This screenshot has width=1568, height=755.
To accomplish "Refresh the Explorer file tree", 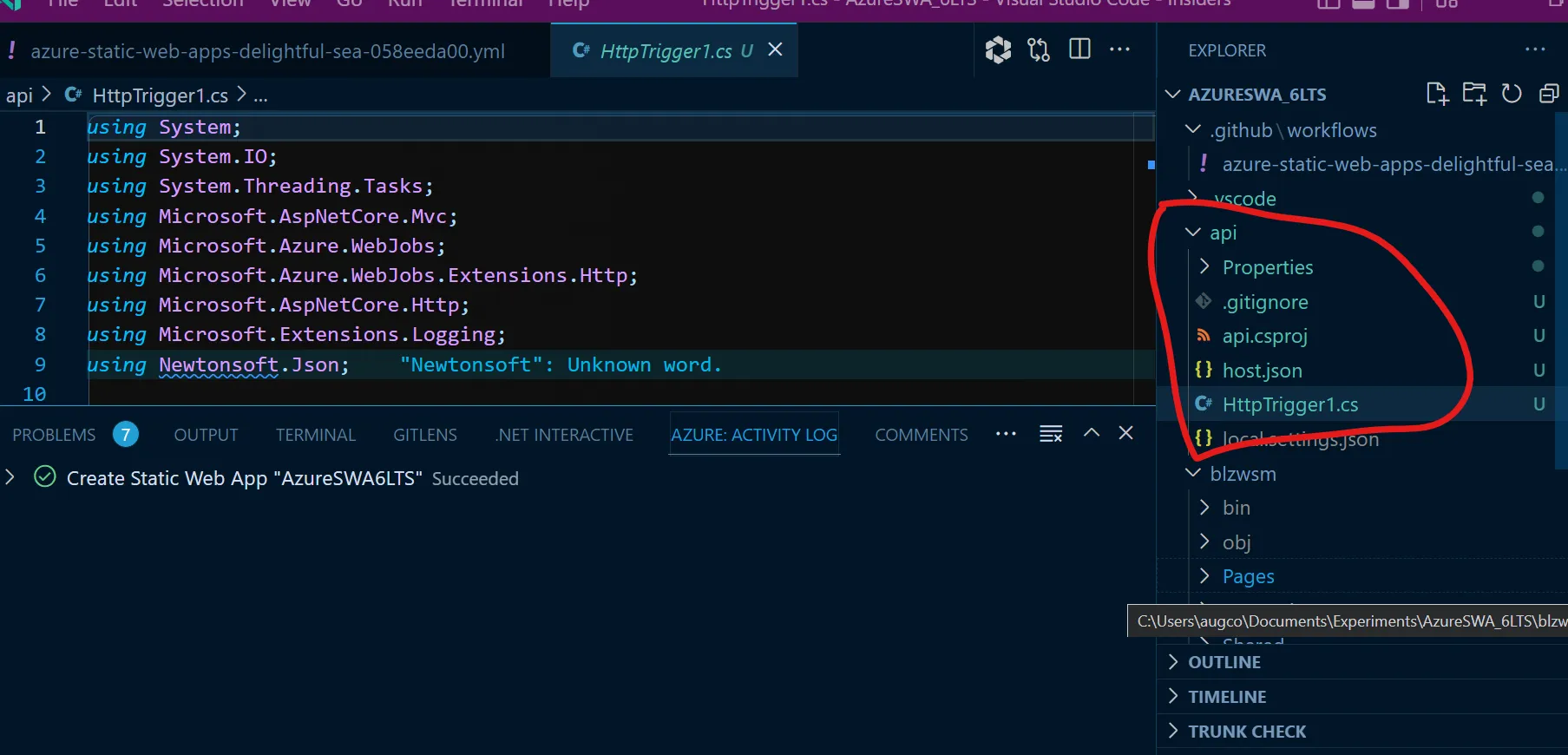I will pos(1512,94).
